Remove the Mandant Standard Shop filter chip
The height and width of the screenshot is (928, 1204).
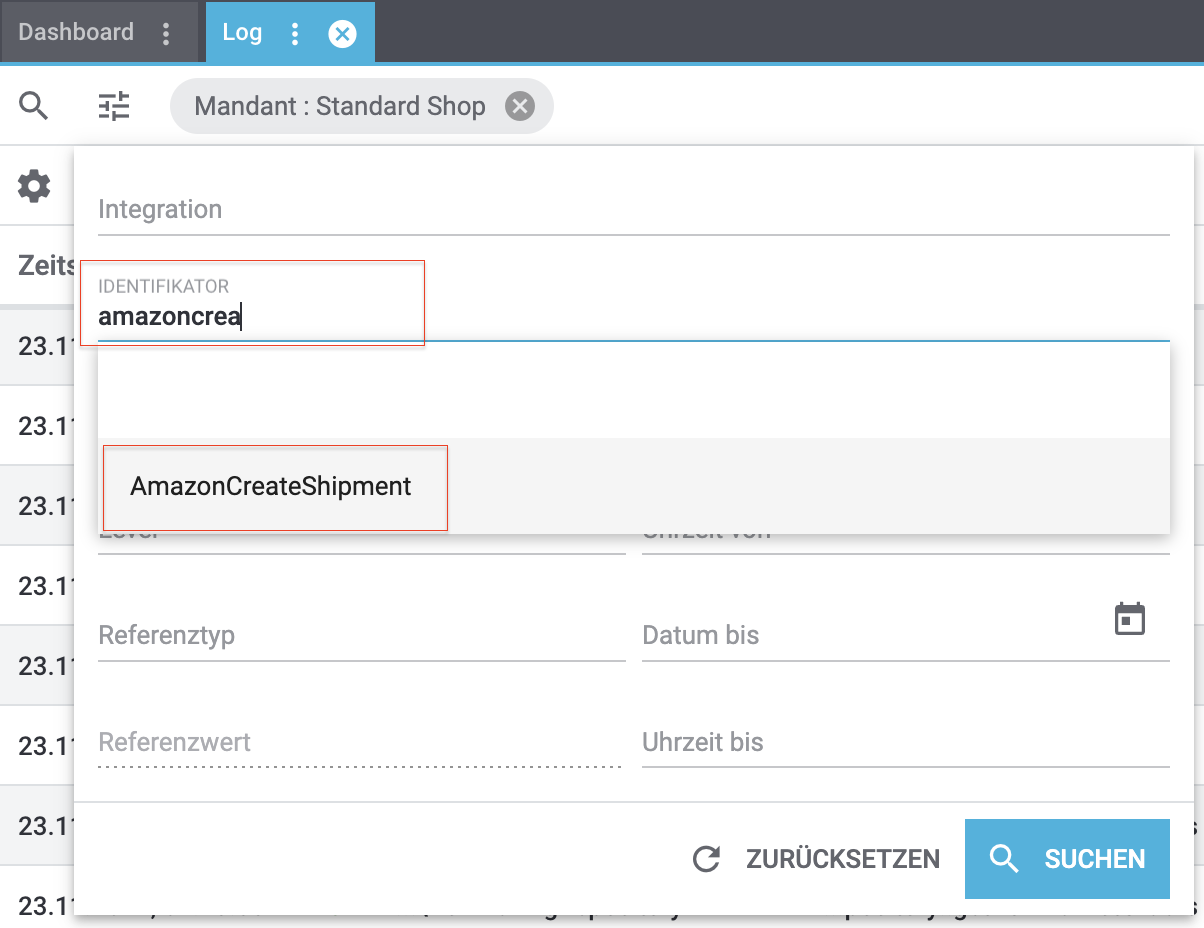[519, 106]
